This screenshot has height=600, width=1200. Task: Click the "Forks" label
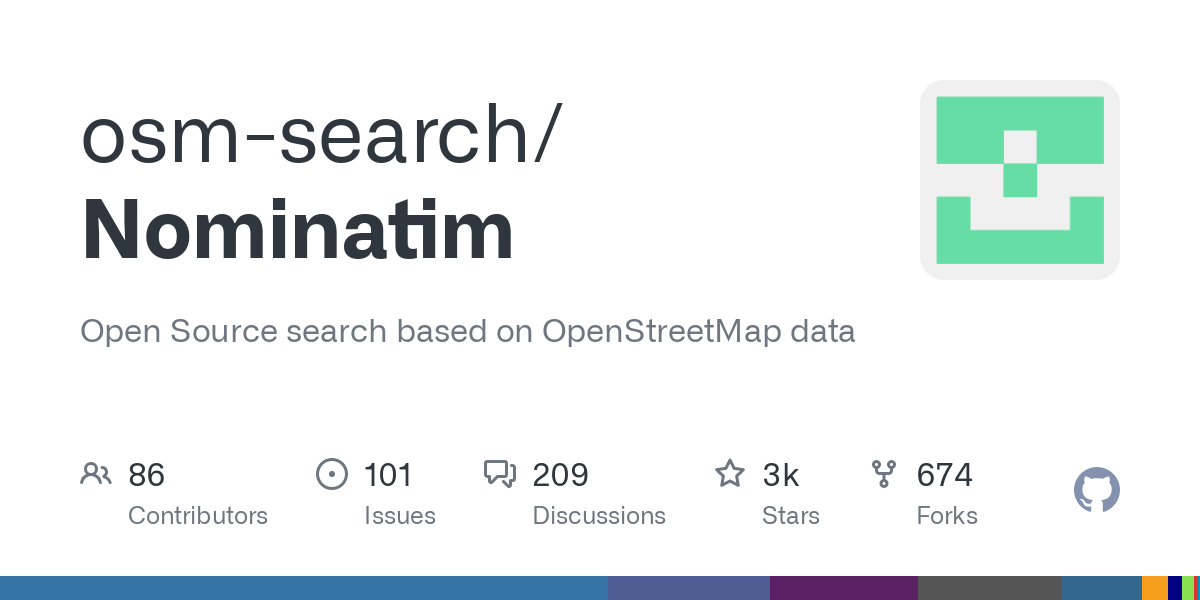click(x=947, y=516)
